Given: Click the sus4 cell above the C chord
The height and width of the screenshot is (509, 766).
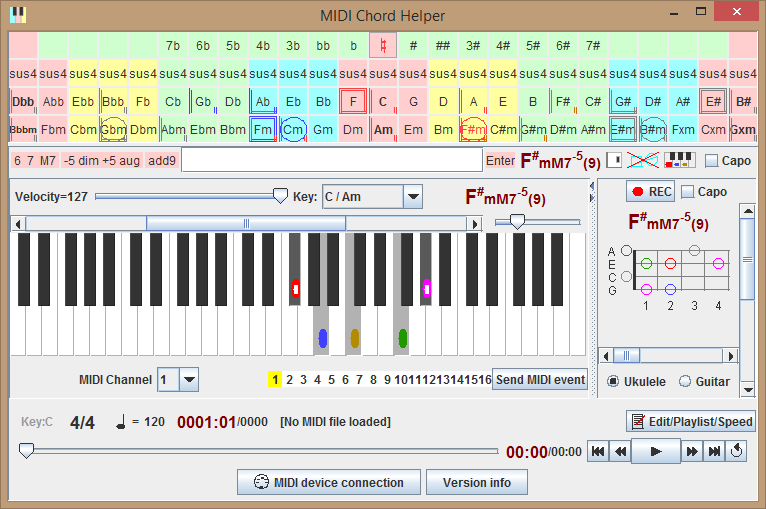Looking at the screenshot, I should (383, 74).
